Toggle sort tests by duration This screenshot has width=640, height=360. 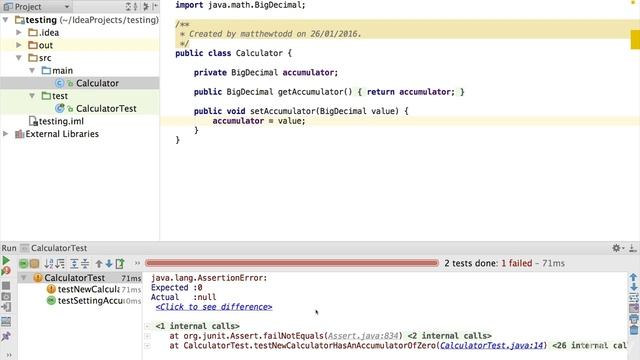pos(60,264)
